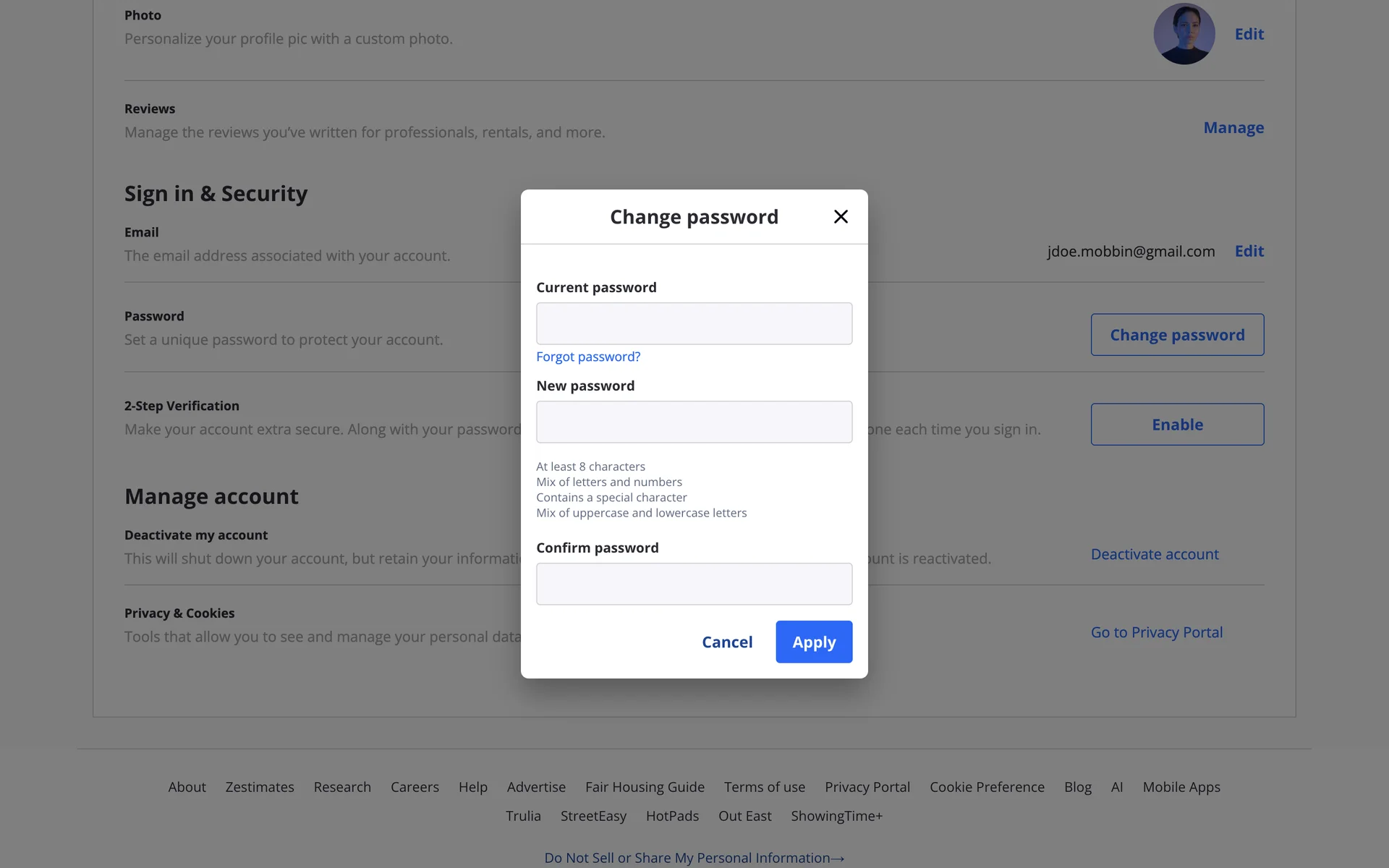This screenshot has height=868, width=1389.
Task: Open the Mobile Apps footer link
Action: (1181, 787)
